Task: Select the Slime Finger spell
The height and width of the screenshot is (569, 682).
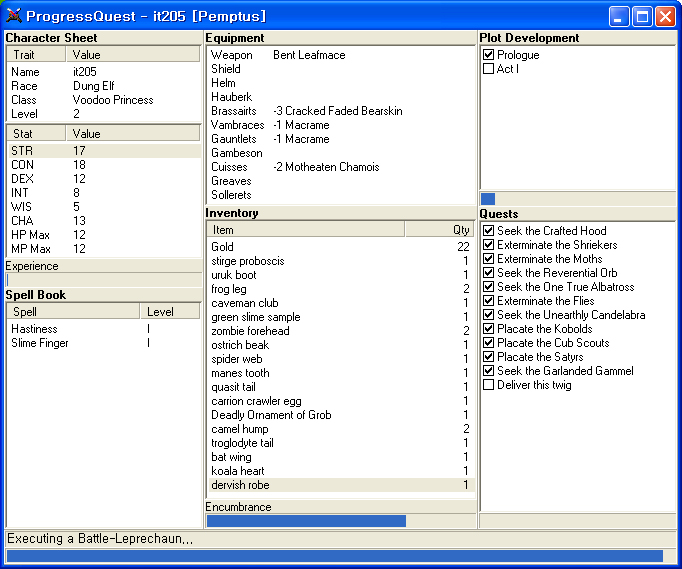Action: pos(104,343)
